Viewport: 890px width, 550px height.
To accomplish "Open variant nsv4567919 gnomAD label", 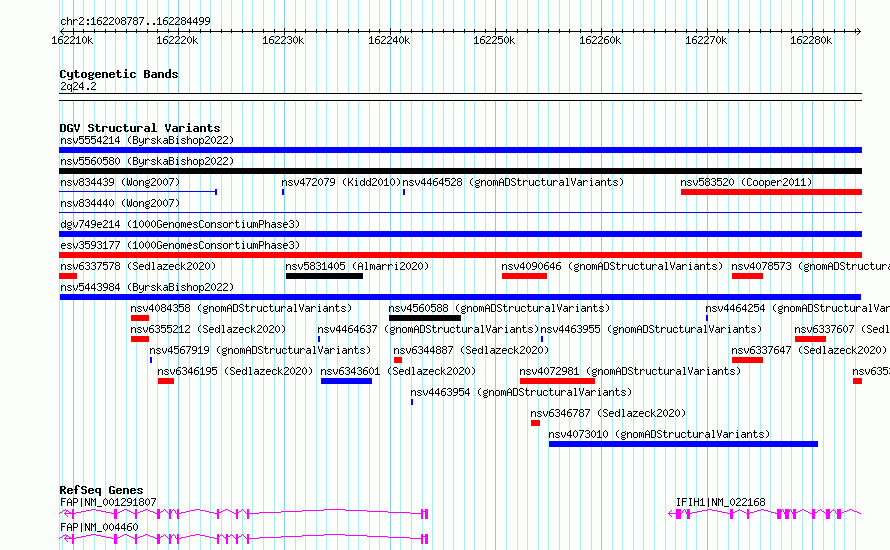I will (260, 350).
